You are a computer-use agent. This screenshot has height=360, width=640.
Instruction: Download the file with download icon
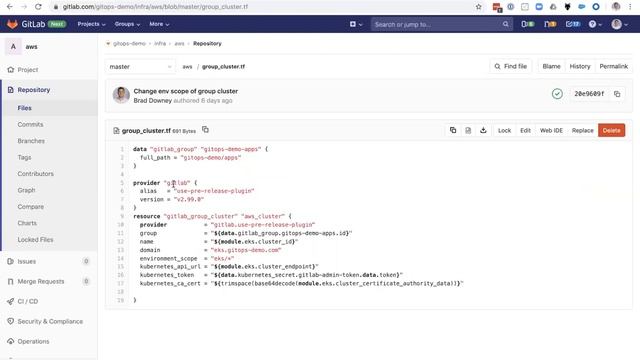click(483, 130)
